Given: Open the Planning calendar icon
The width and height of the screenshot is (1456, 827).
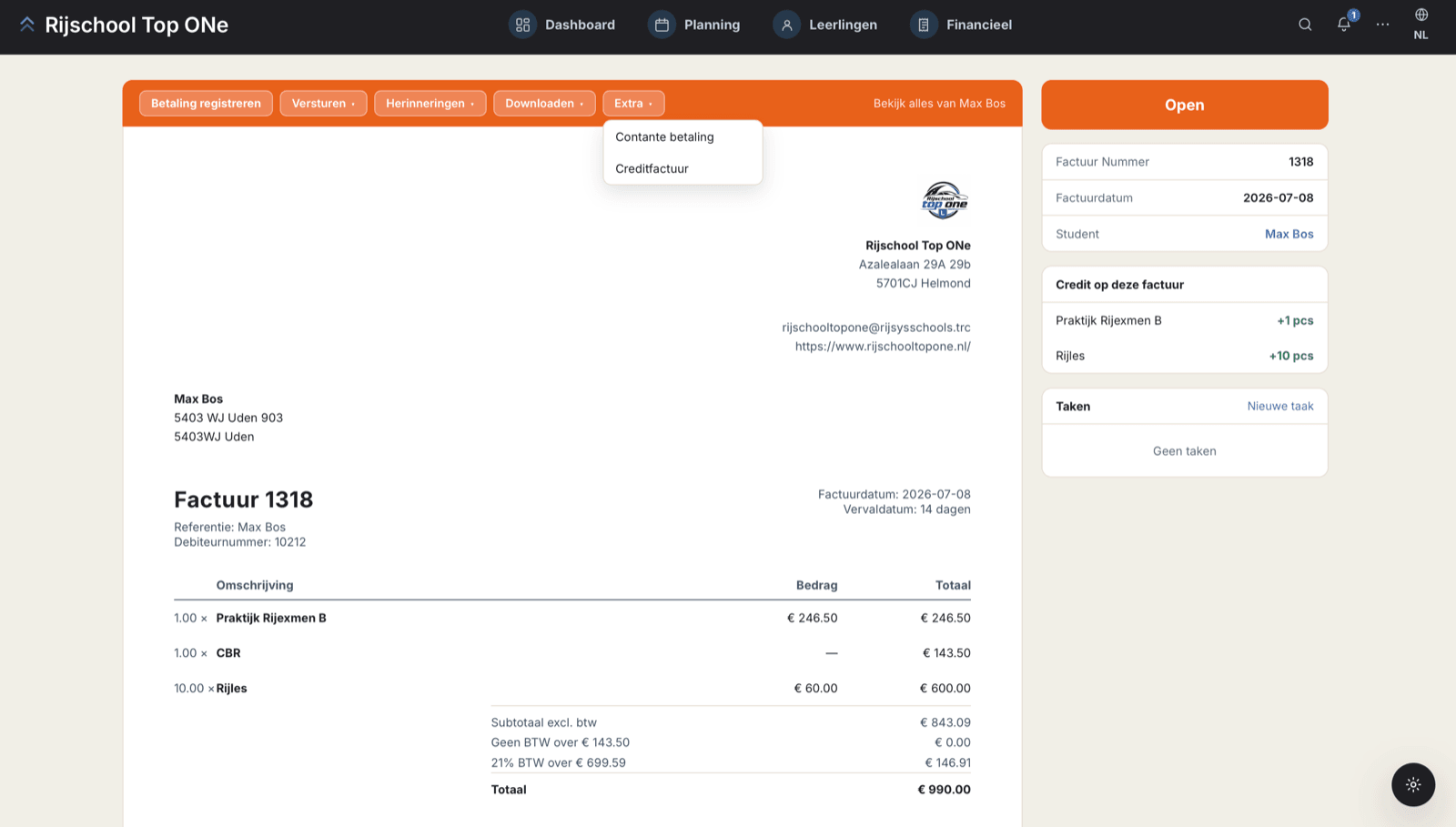Looking at the screenshot, I should (x=662, y=25).
